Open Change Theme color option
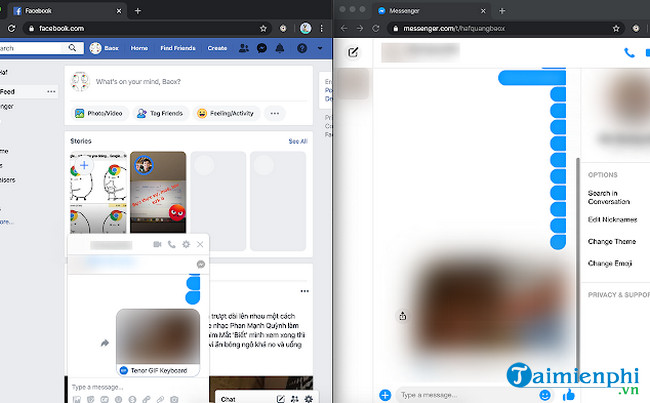The width and height of the screenshot is (650, 403). (x=612, y=241)
